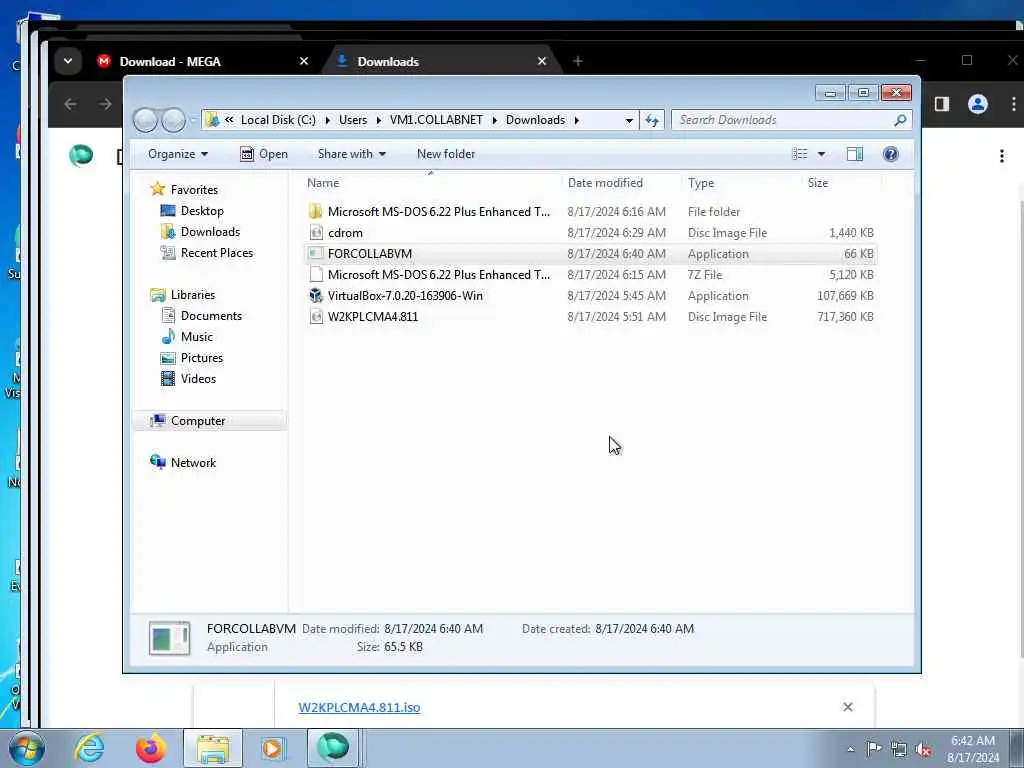This screenshot has width=1024, height=768.
Task: Click the green browser taskbar icon
Action: pos(332,748)
